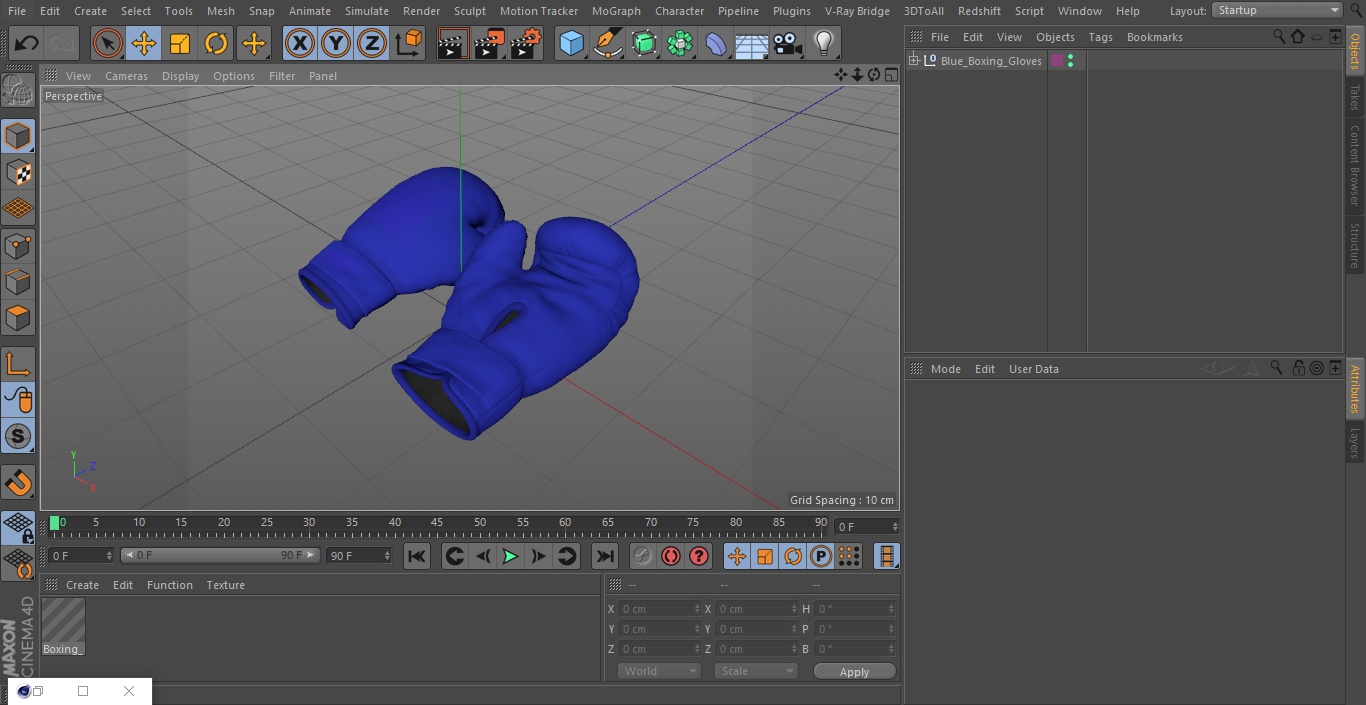Click the timeline frame 45 marker

pyautogui.click(x=437, y=523)
